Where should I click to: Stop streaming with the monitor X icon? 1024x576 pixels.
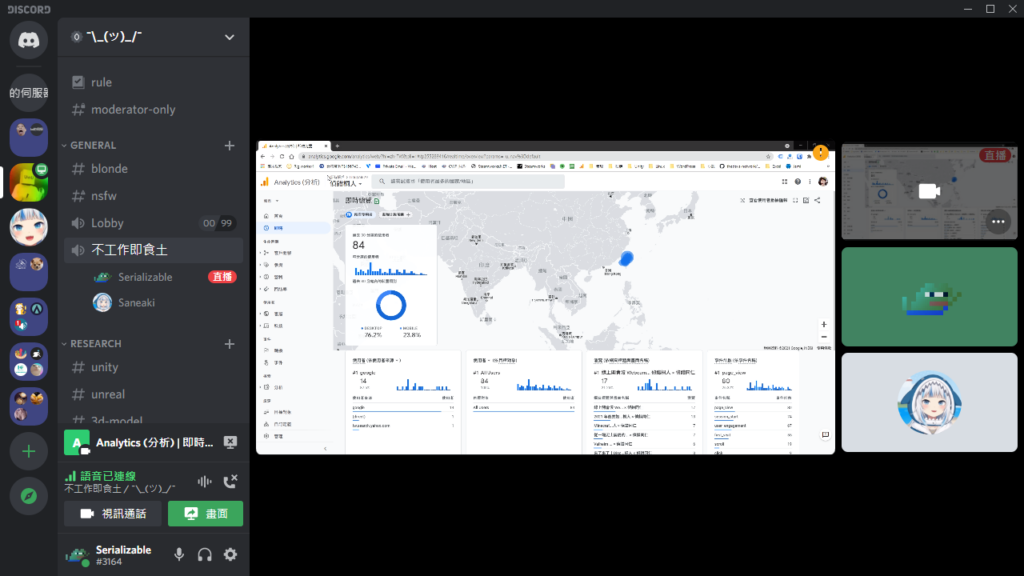click(x=230, y=442)
